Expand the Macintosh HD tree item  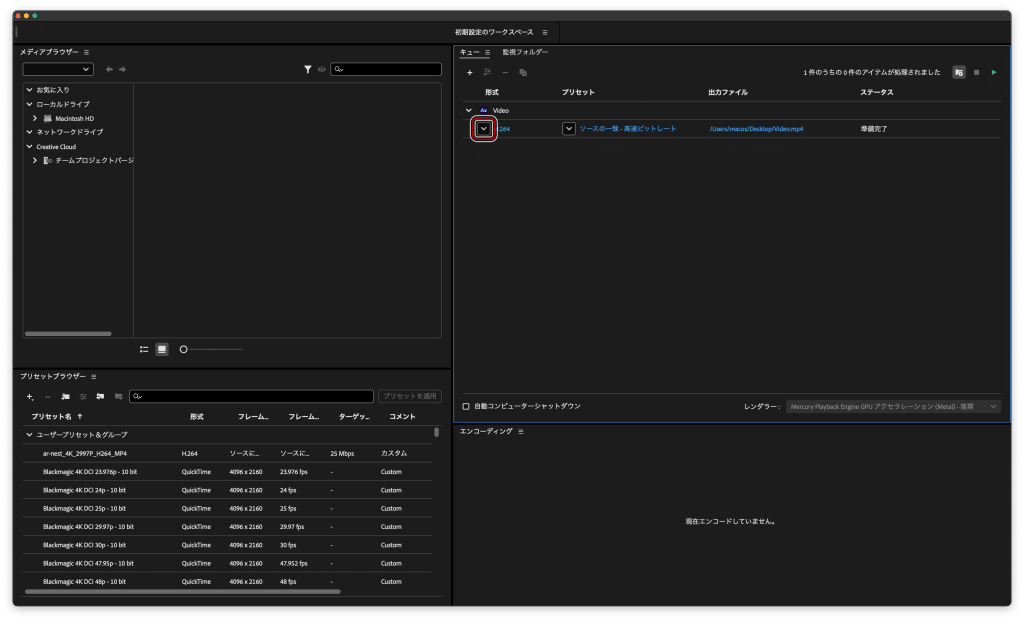[x=35, y=118]
